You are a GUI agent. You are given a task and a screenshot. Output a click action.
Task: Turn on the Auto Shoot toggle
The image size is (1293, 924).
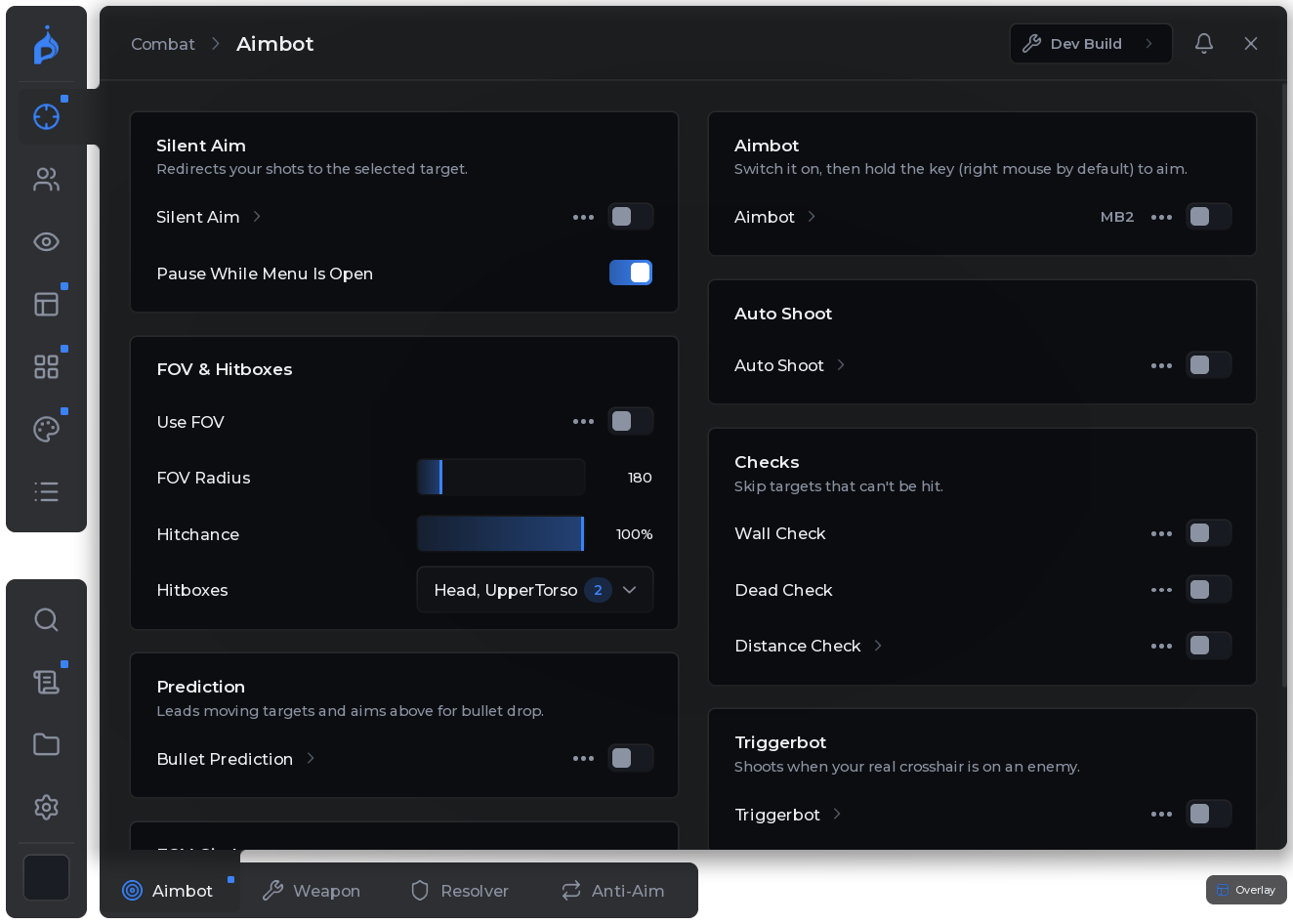[x=1209, y=365]
